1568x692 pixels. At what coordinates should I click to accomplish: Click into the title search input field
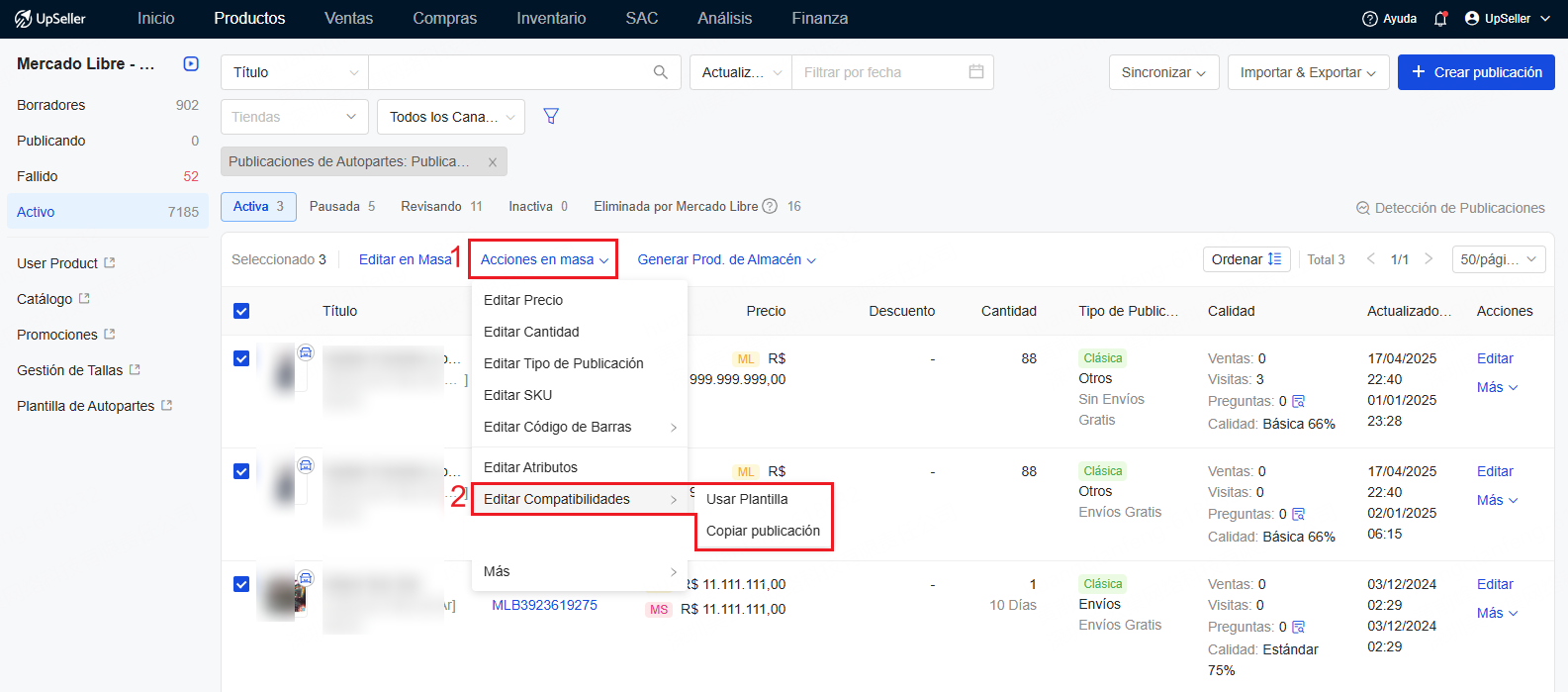coord(508,72)
